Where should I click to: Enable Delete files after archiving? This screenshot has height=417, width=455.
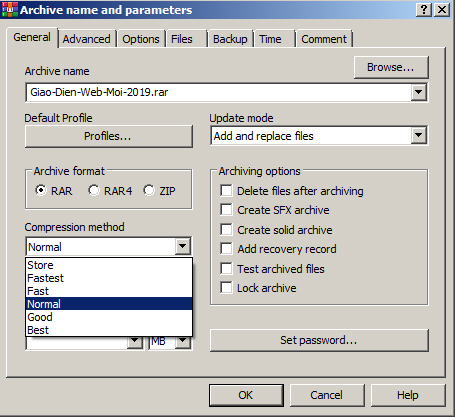pos(226,191)
